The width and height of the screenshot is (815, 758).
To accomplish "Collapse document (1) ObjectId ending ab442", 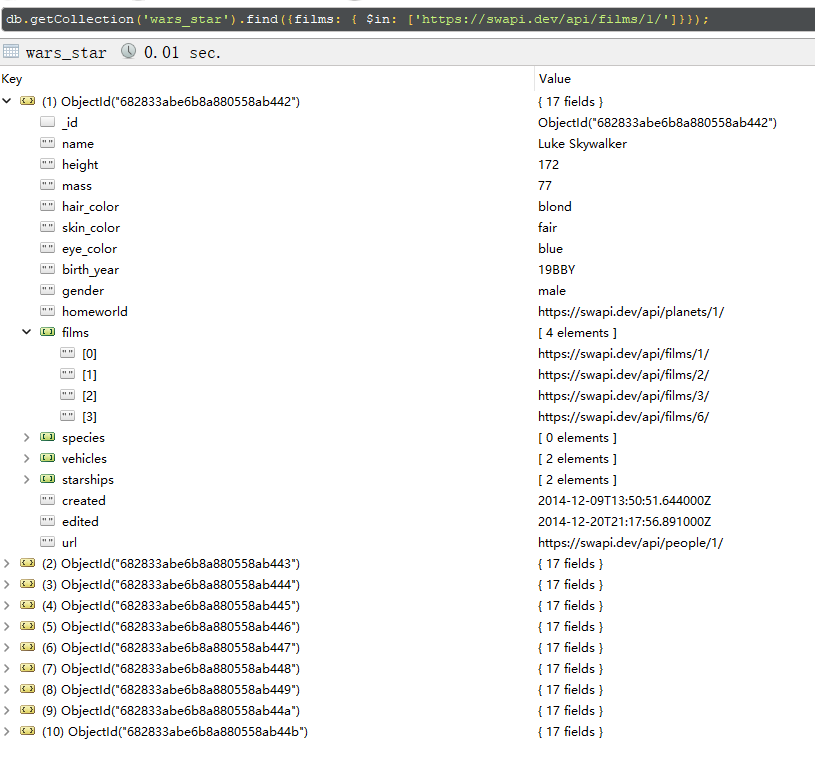I will 7,101.
